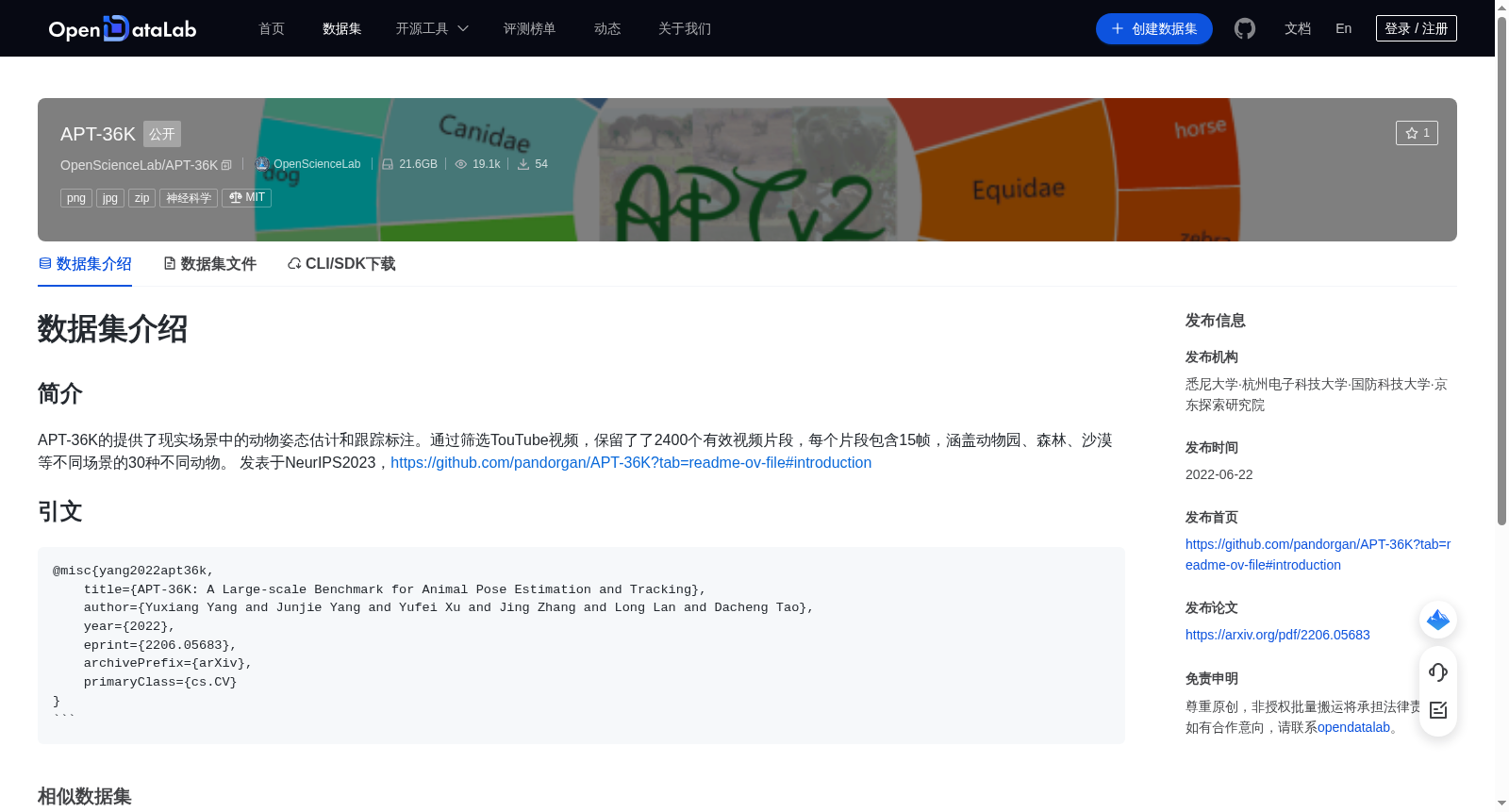
Task: Open the feedback edit-note icon
Action: coord(1438,710)
